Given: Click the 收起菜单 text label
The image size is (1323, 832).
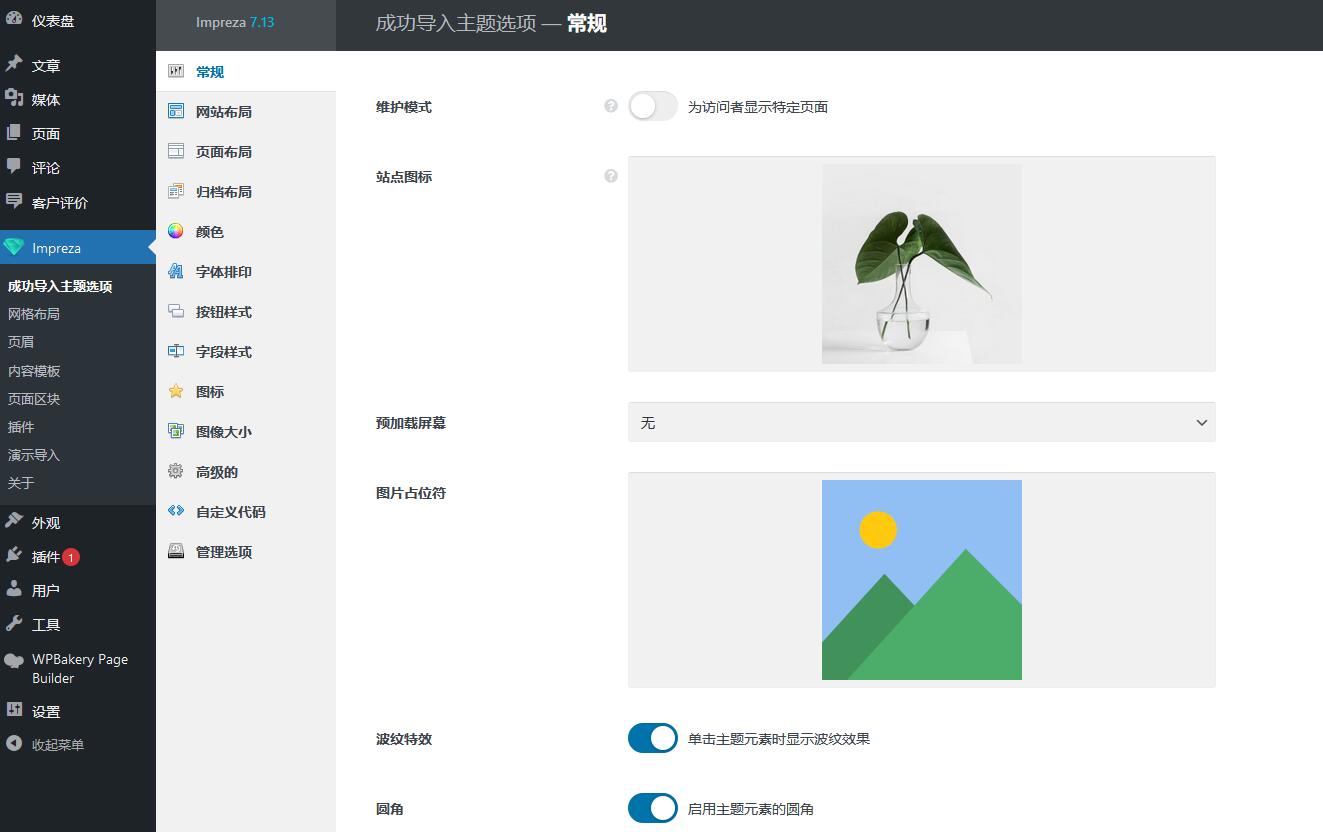Looking at the screenshot, I should pyautogui.click(x=58, y=745).
